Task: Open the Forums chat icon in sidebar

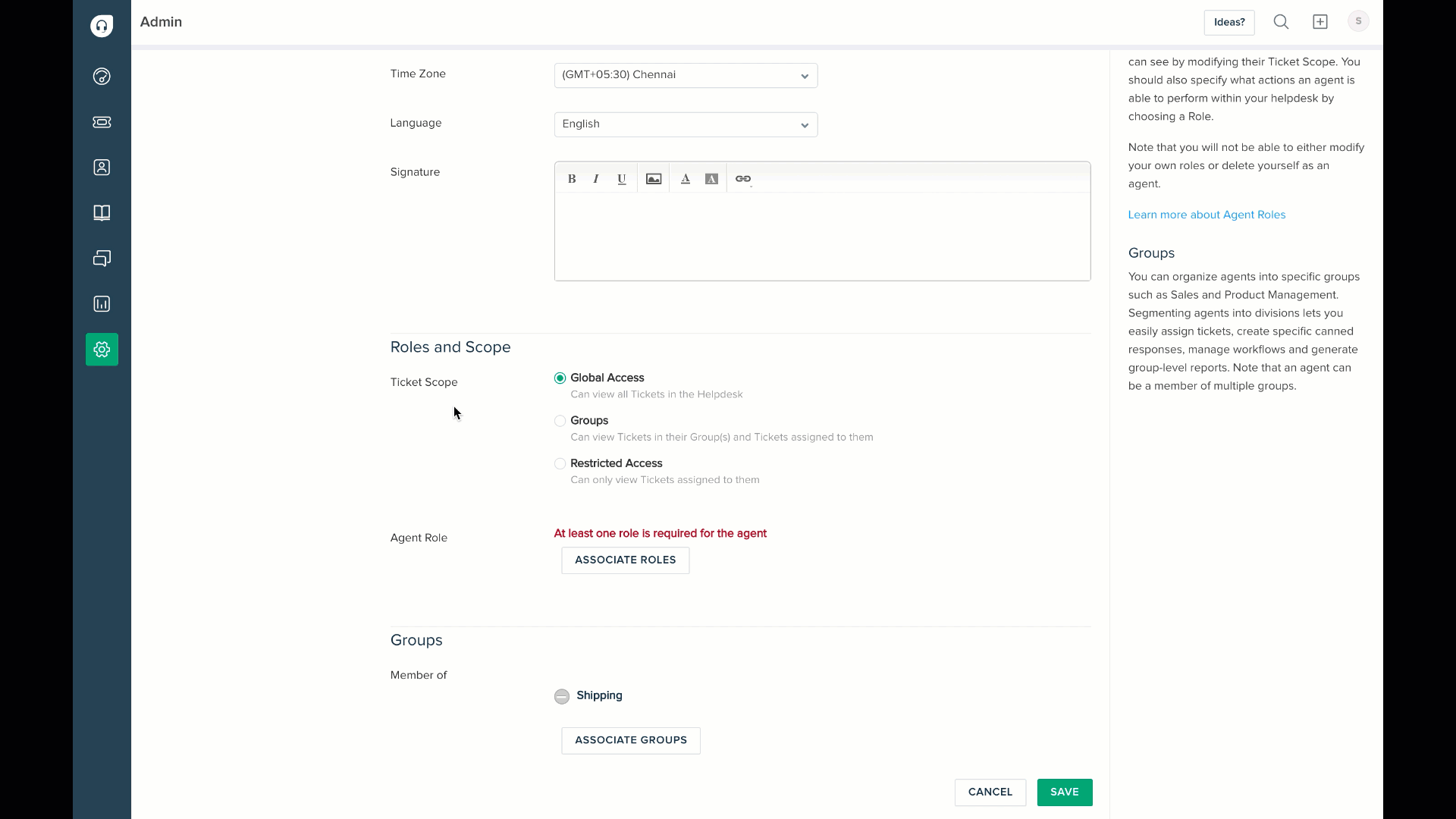Action: click(102, 259)
